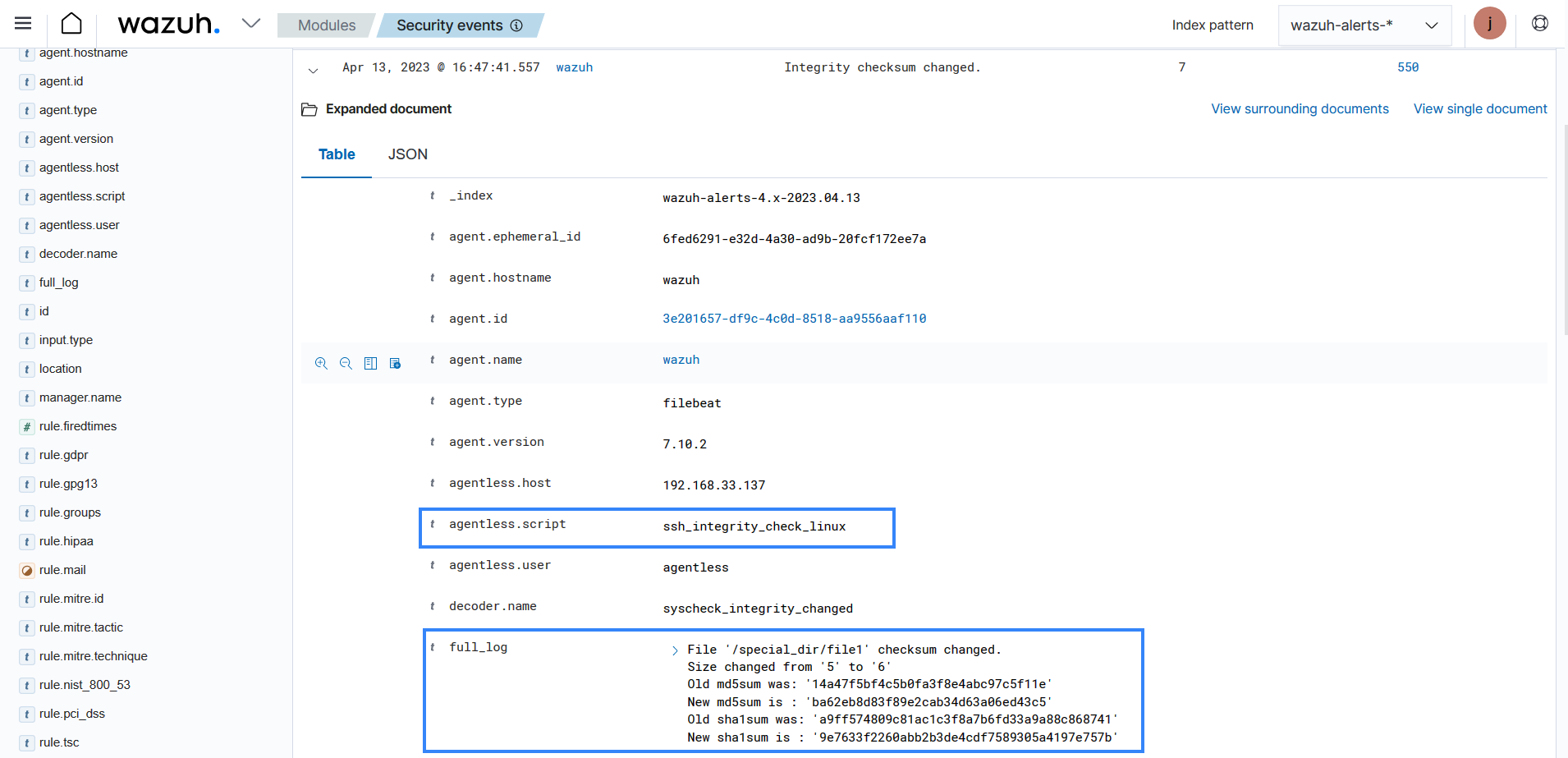Image resolution: width=1568 pixels, height=758 pixels.
Task: Click View single document
Action: 1479,109
